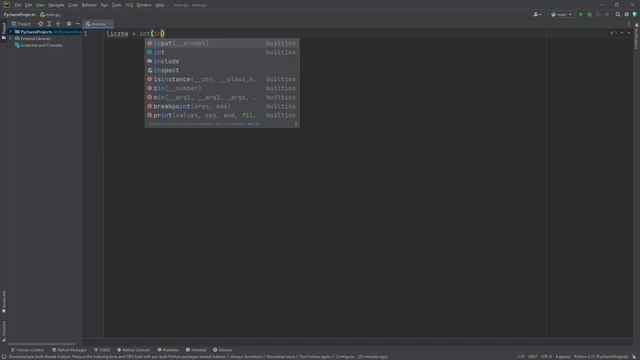
Task: Click the green Run button
Action: pyautogui.click(x=581, y=14)
